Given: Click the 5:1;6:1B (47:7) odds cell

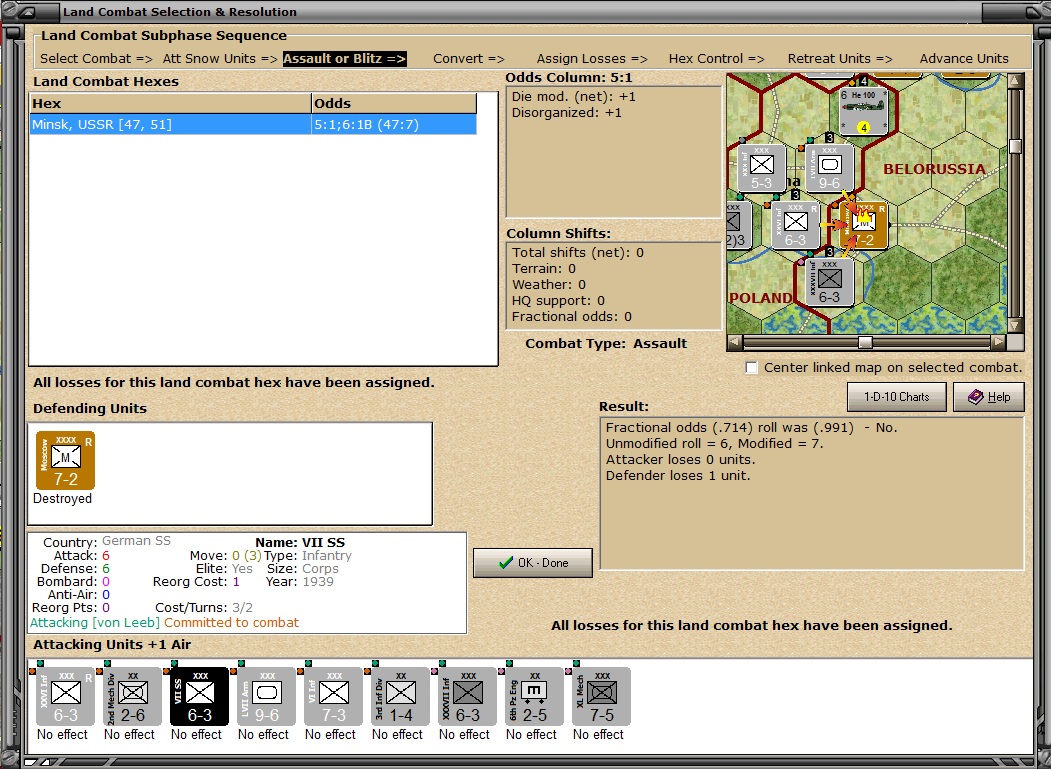Looking at the screenshot, I should pos(394,124).
